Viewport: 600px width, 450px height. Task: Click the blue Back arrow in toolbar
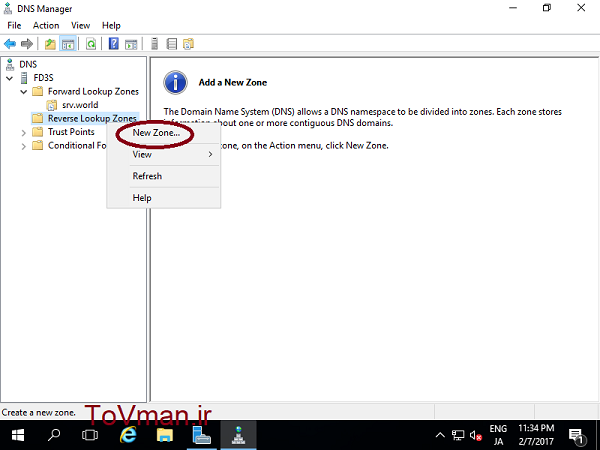click(10, 44)
